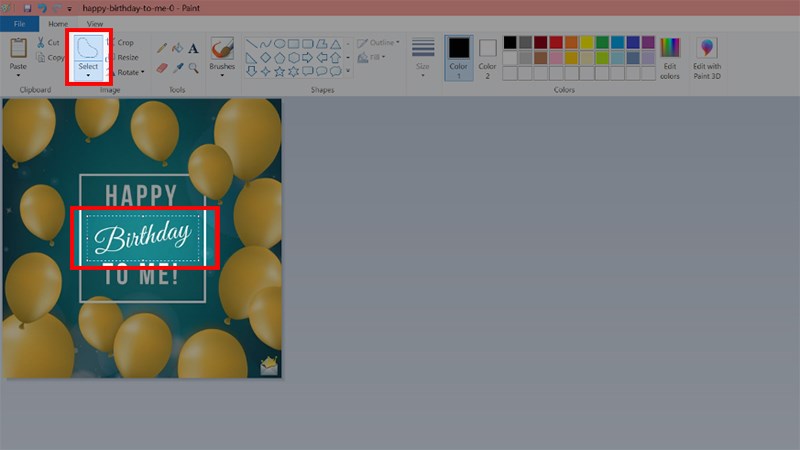Select the Polygon shape
Viewport: 800px width, 450px height.
(x=321, y=44)
